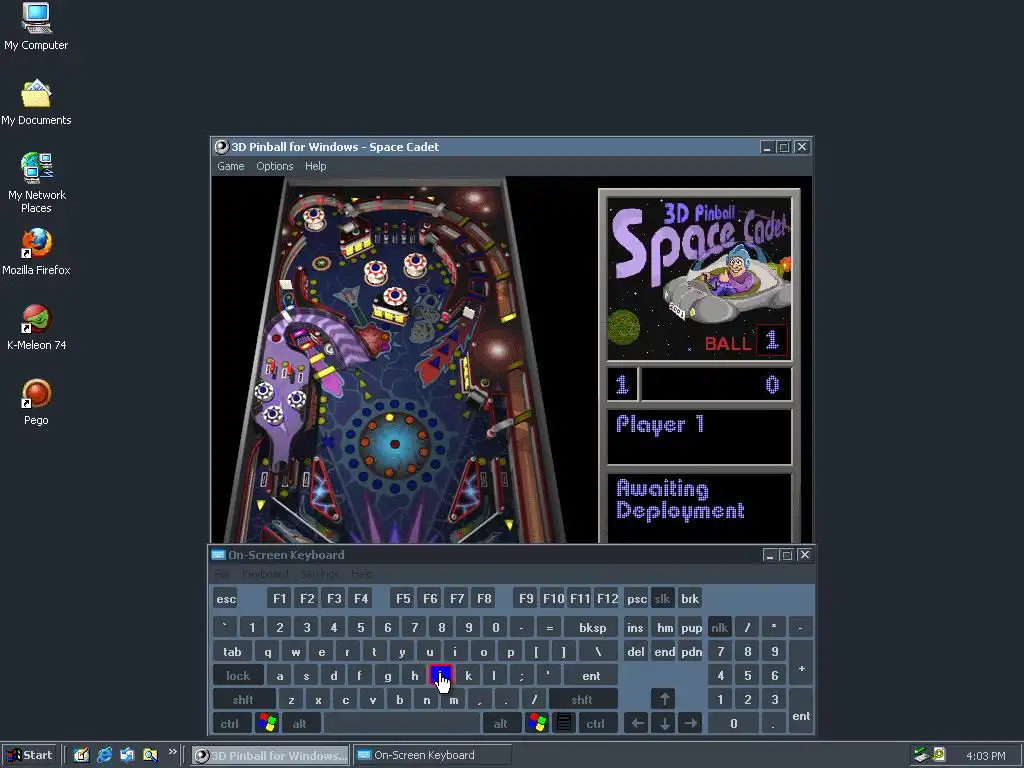Click the left arrow key

637,724
